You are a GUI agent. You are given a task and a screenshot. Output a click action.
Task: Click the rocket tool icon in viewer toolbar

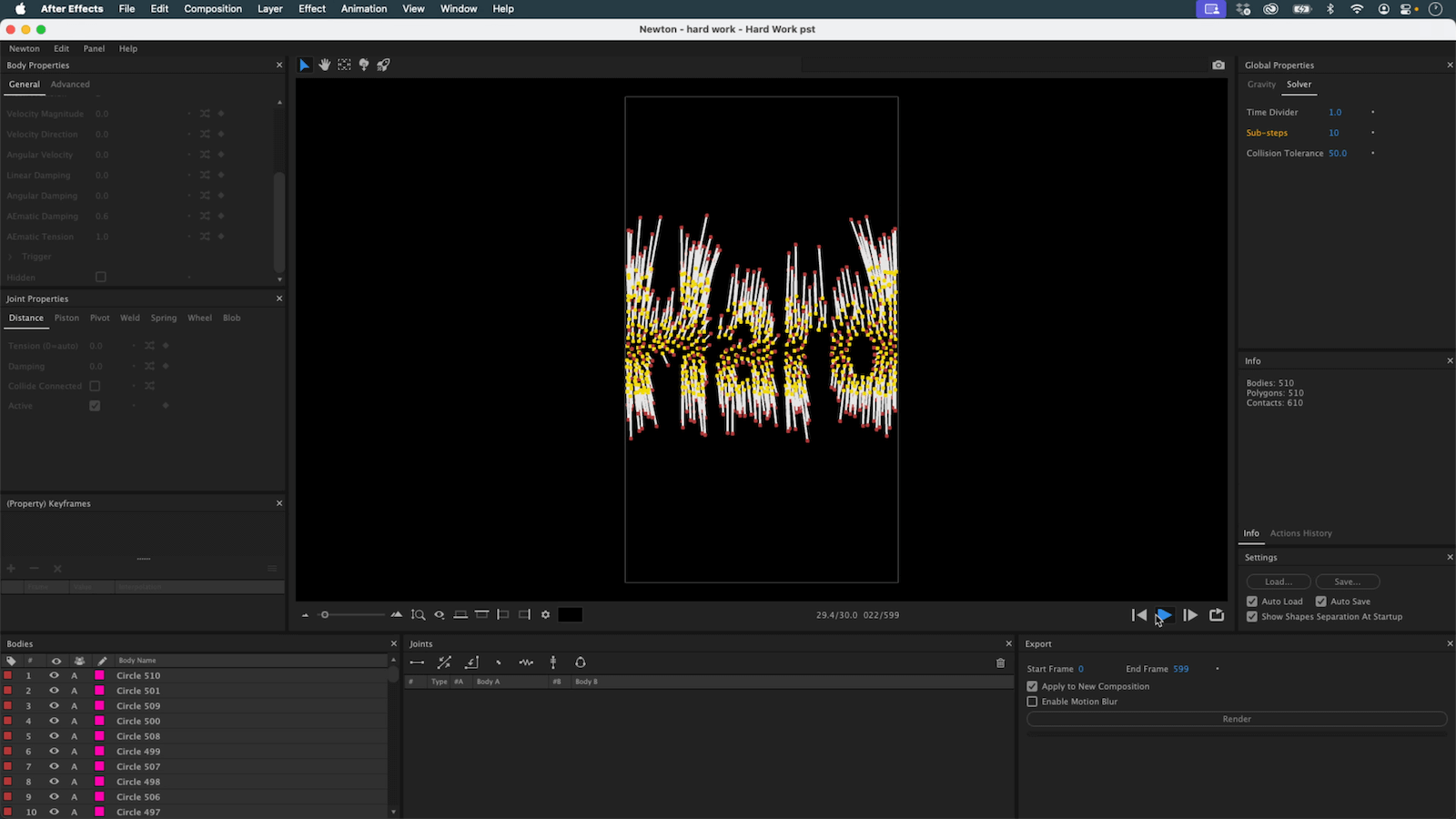click(383, 65)
